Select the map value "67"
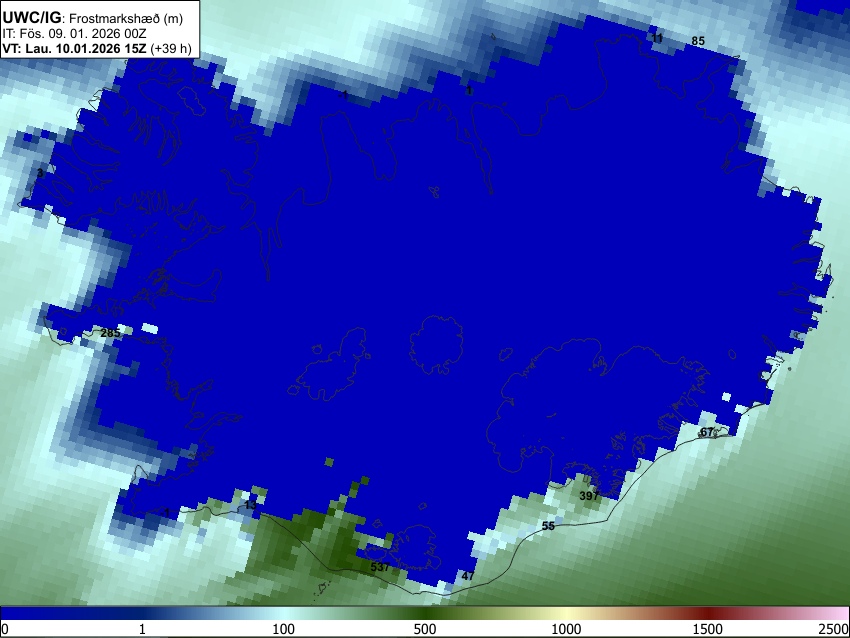850x638 pixels. point(707,432)
